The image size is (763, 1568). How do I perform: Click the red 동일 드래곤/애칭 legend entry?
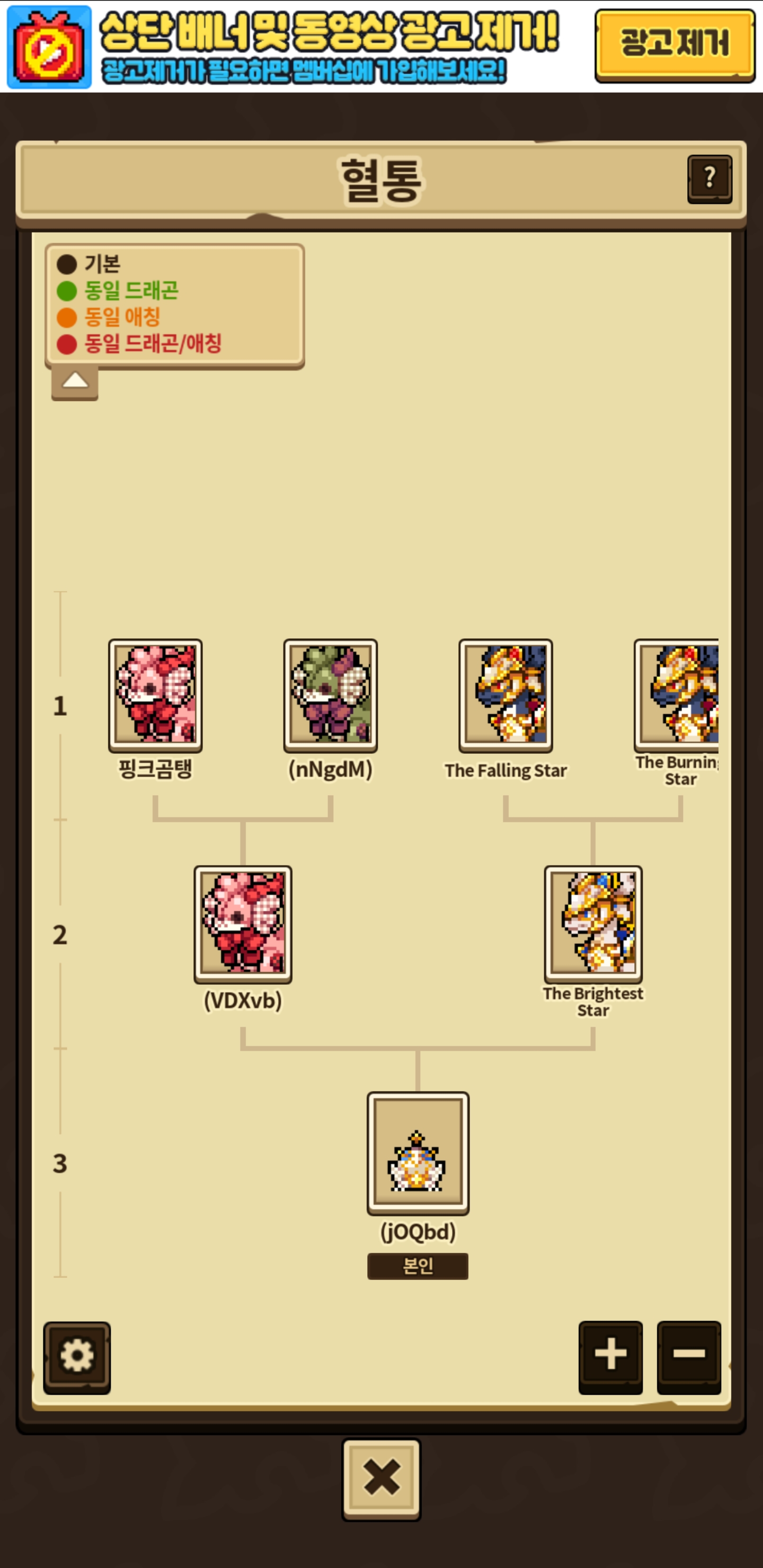click(x=139, y=343)
